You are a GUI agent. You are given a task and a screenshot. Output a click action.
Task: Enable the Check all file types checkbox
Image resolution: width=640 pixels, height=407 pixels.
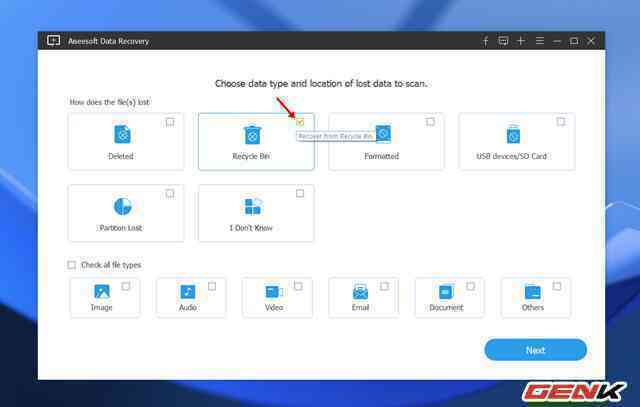tap(72, 265)
